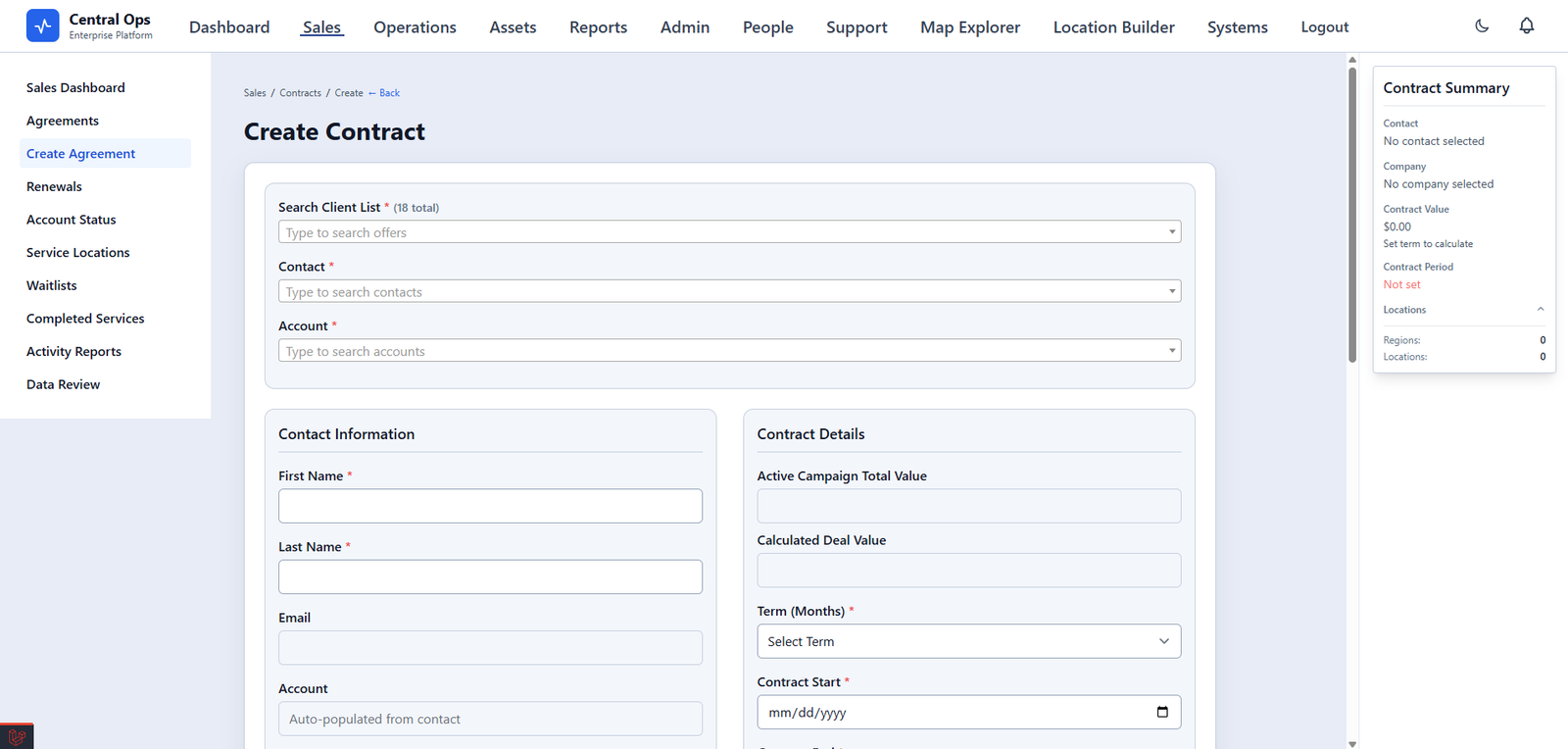This screenshot has width=1568, height=749.
Task: Open Sales Dashboard in sidebar
Action: click(x=105, y=87)
